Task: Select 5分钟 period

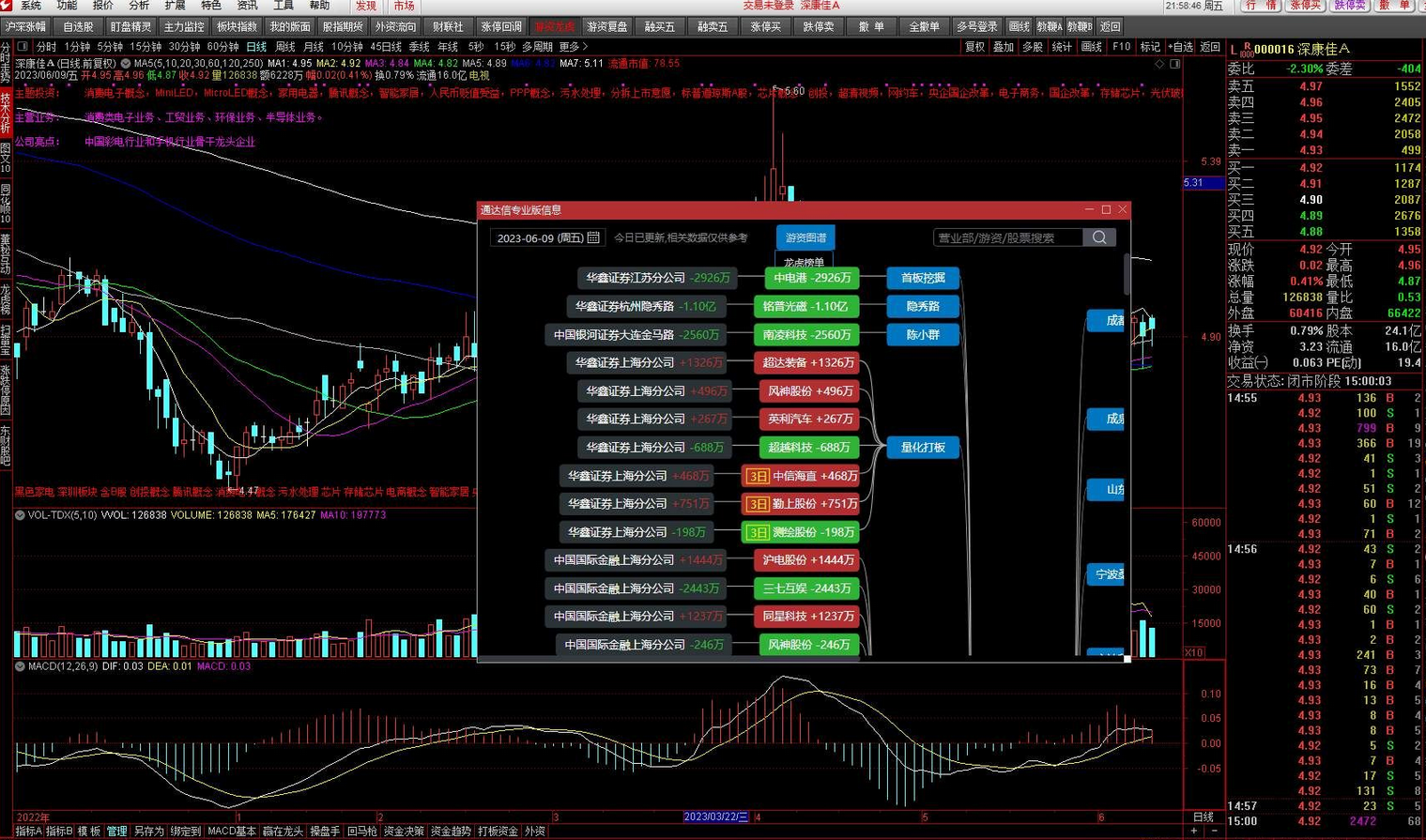Action: (110, 46)
